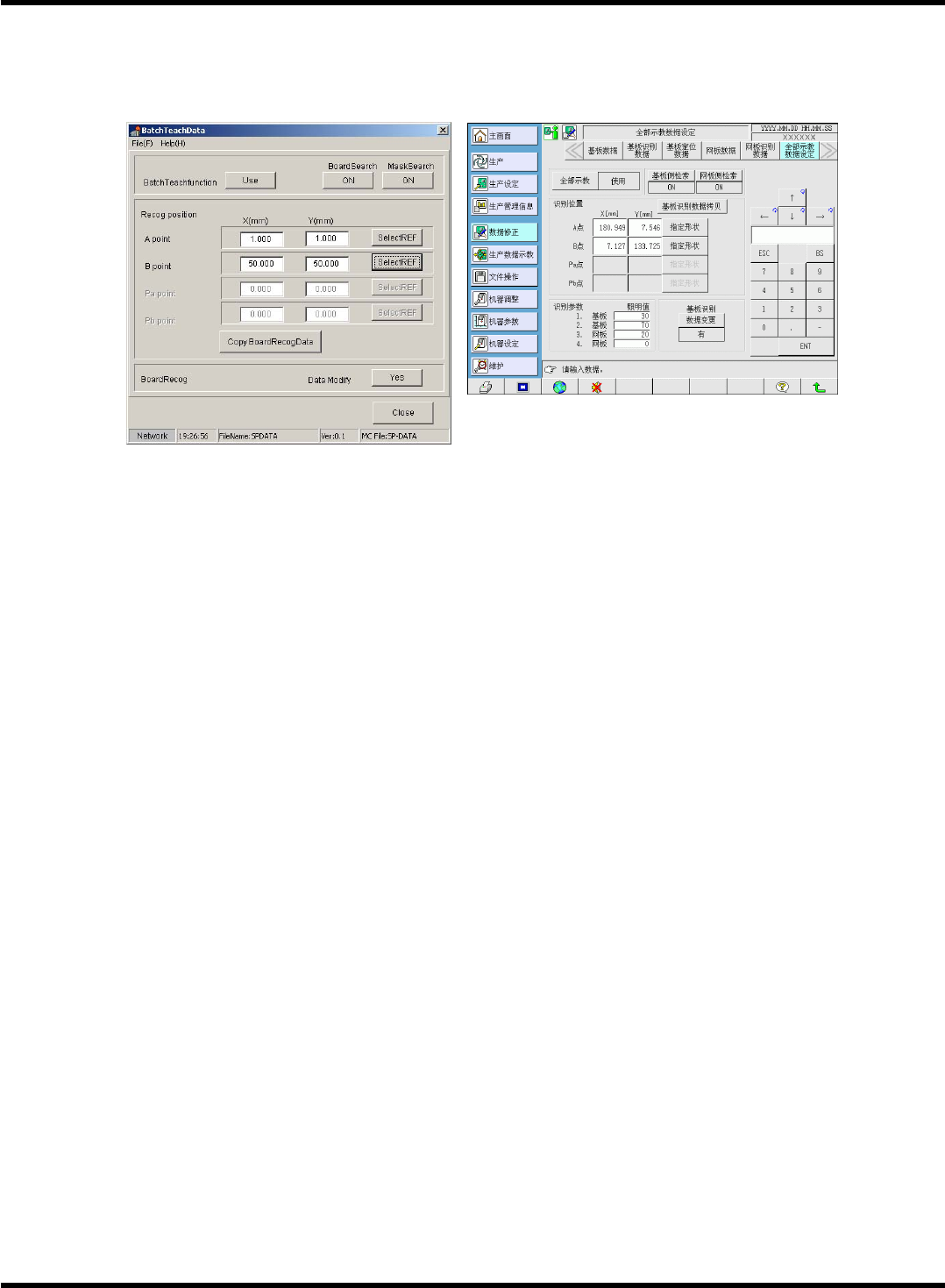Switch to 基板定位数据 tab

click(x=681, y=150)
